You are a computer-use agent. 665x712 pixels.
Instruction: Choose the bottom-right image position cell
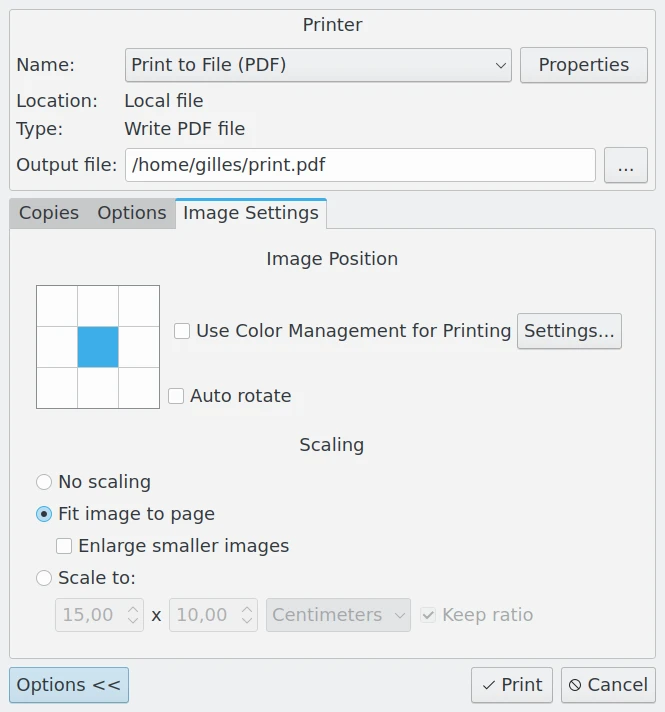click(x=139, y=388)
